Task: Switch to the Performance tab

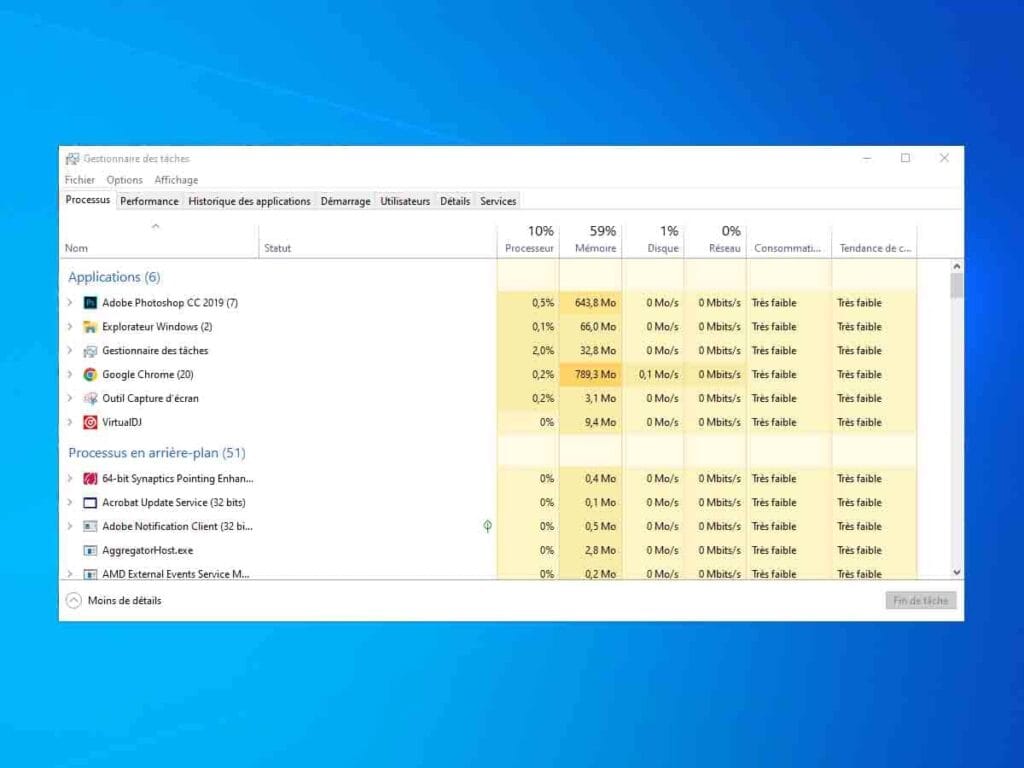Action: (149, 201)
